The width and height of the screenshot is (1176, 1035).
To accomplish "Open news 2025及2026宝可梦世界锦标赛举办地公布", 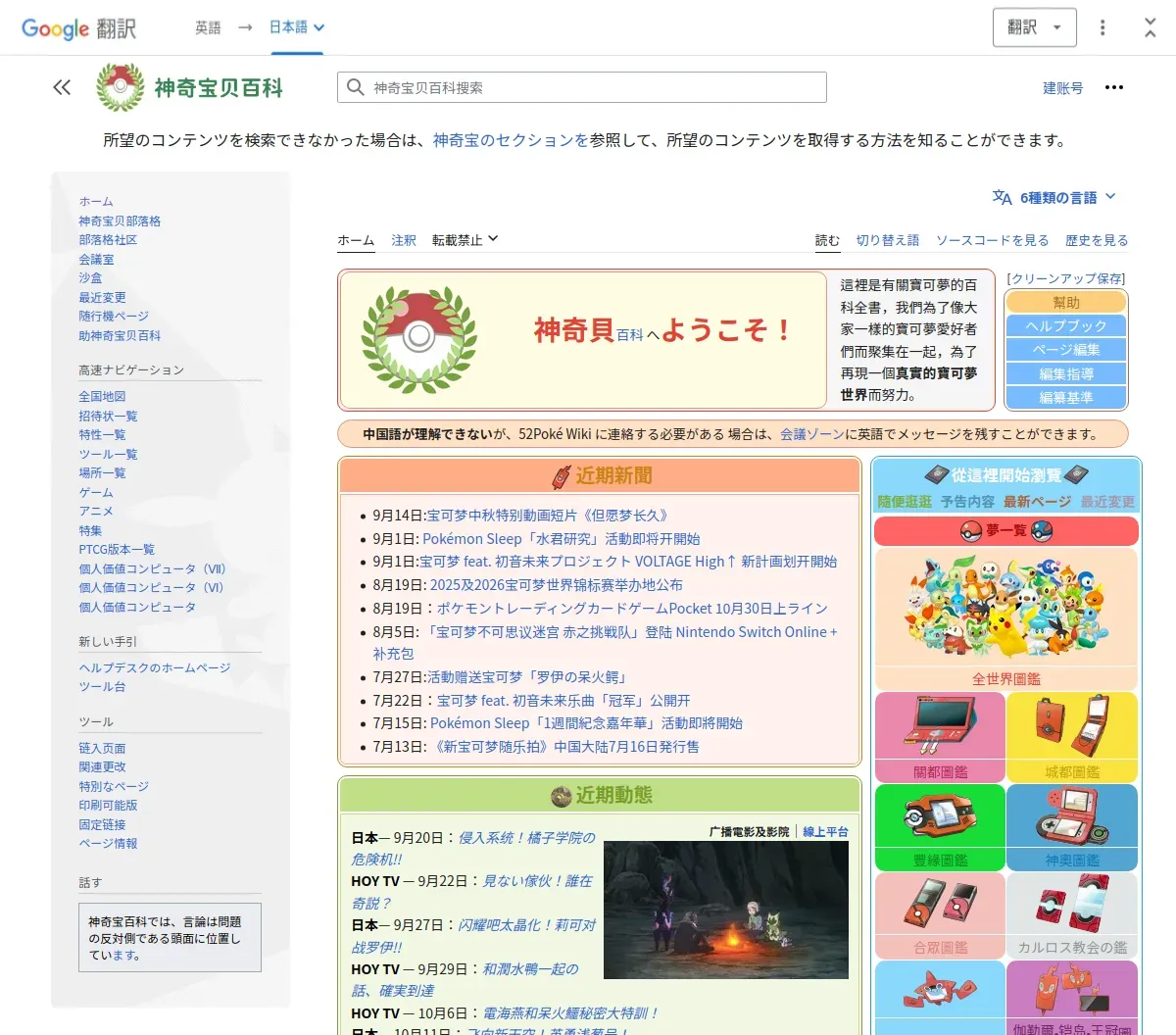I will (x=556, y=585).
